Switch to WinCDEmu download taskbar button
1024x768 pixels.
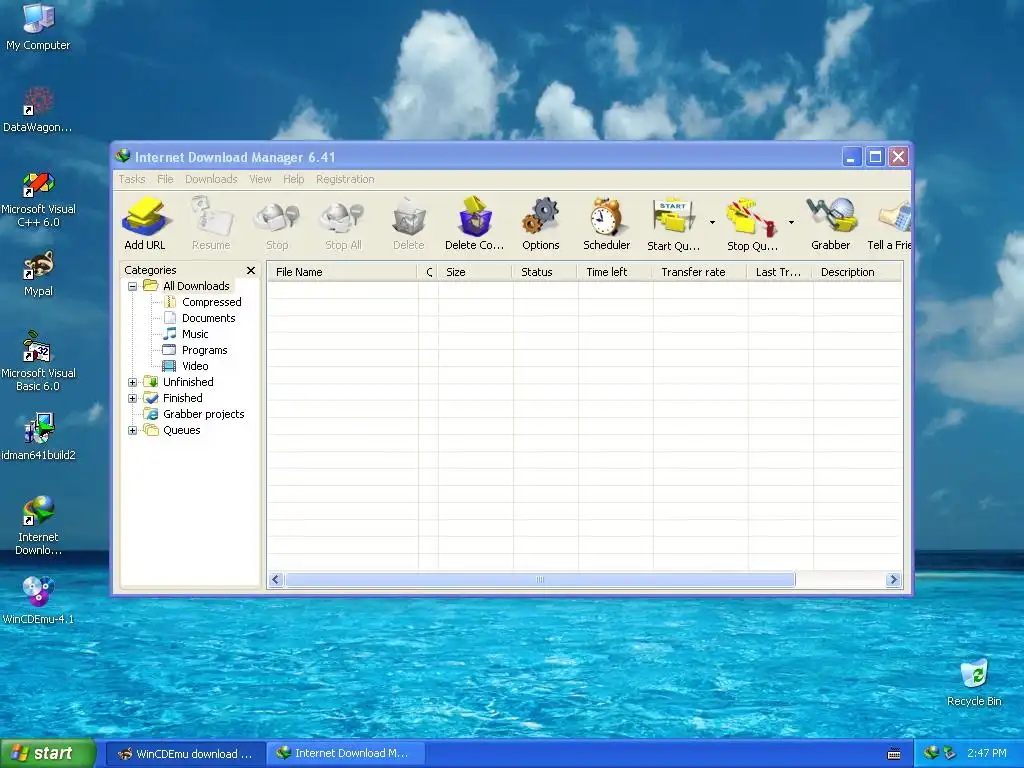point(185,754)
